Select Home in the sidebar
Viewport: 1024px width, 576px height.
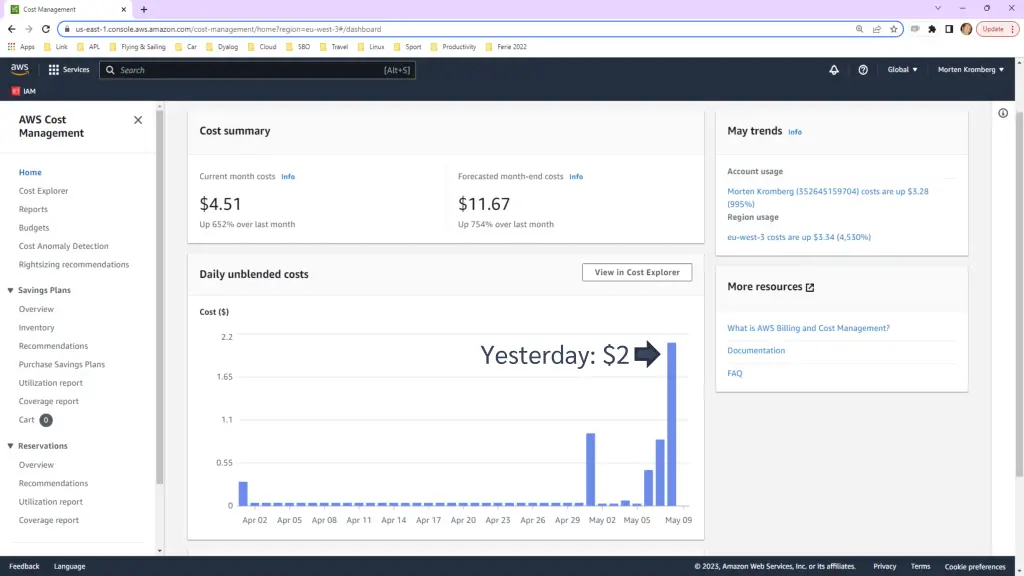point(30,172)
